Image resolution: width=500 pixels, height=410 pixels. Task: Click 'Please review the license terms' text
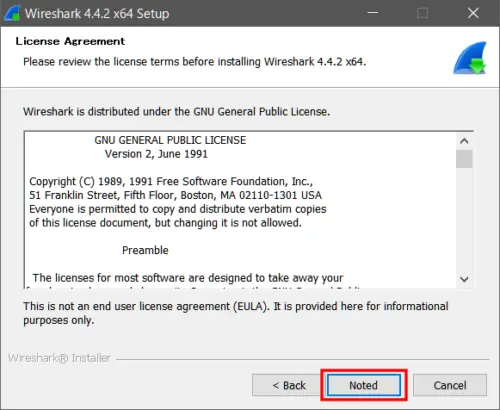point(195,62)
